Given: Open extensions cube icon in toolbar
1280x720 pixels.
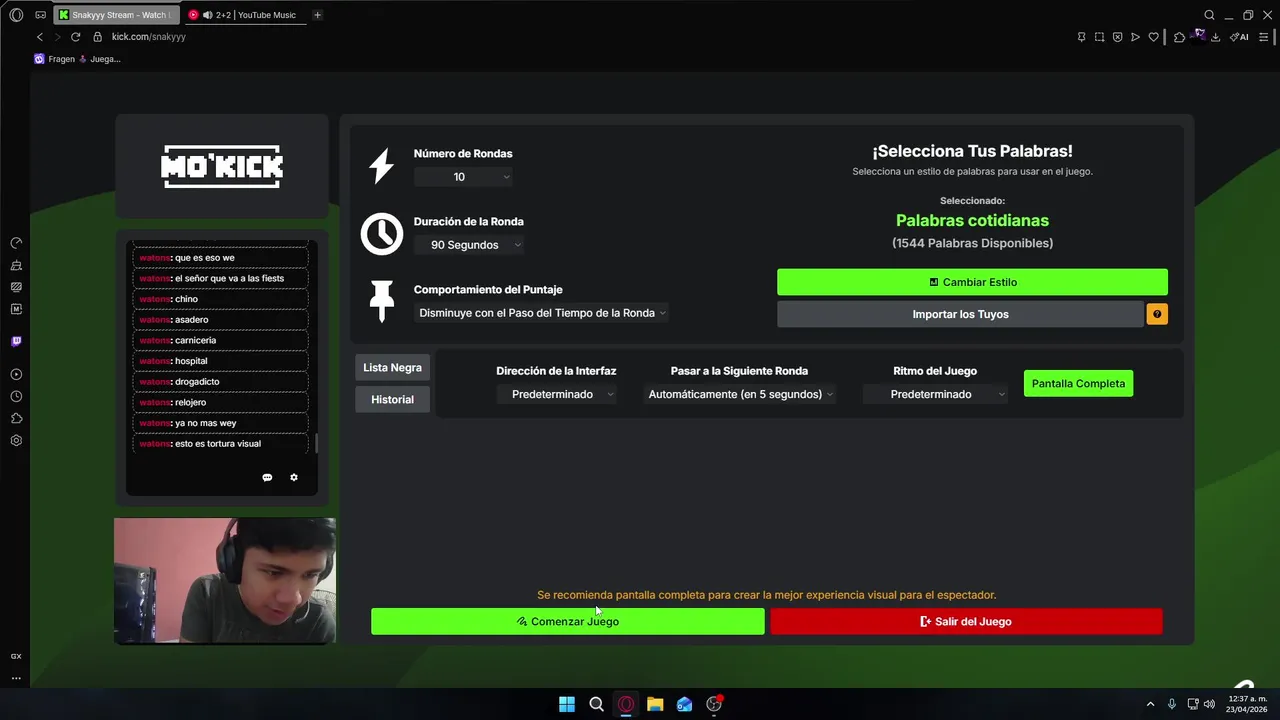Looking at the screenshot, I should point(1179,37).
